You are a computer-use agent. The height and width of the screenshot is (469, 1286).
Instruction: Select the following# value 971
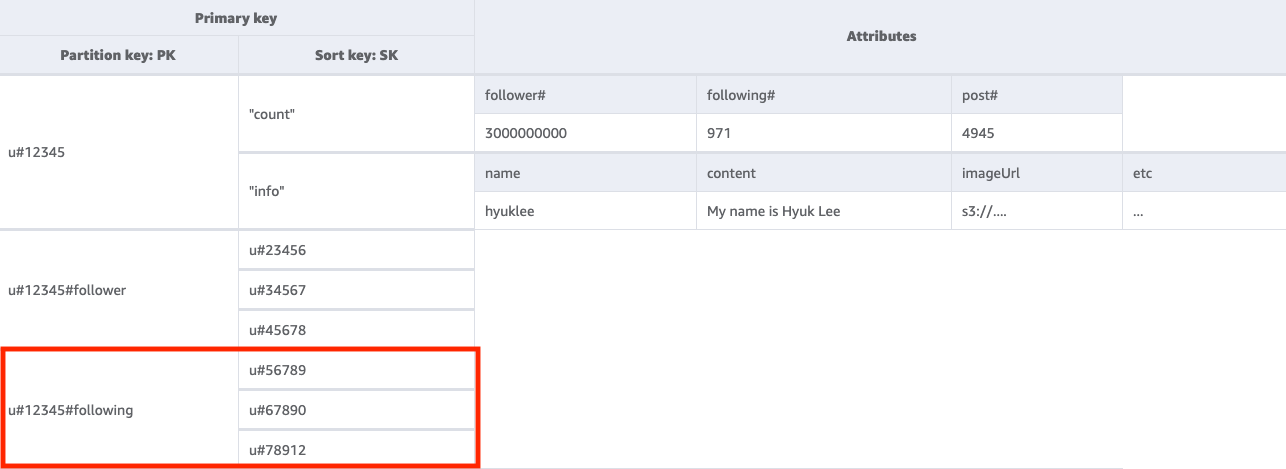tap(720, 133)
